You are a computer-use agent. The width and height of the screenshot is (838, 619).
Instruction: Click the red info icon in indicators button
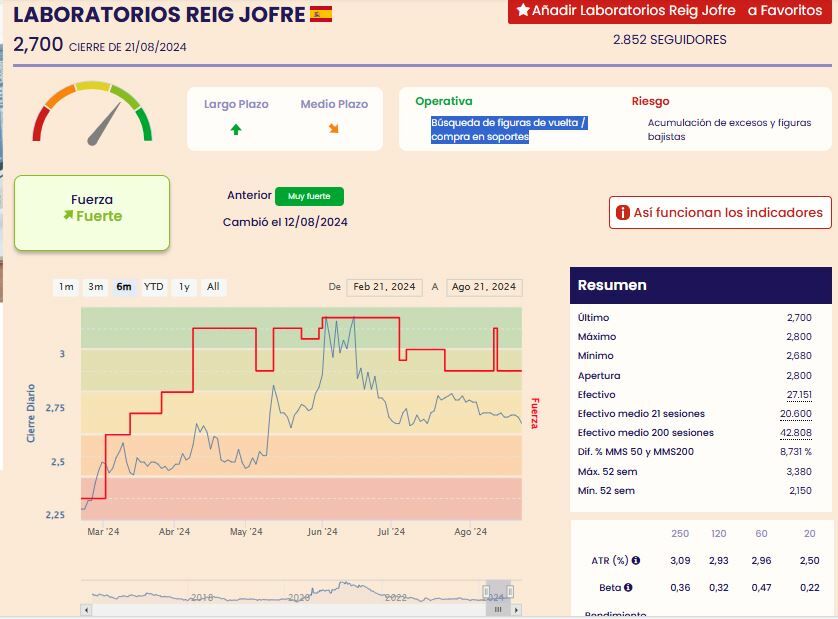[623, 213]
